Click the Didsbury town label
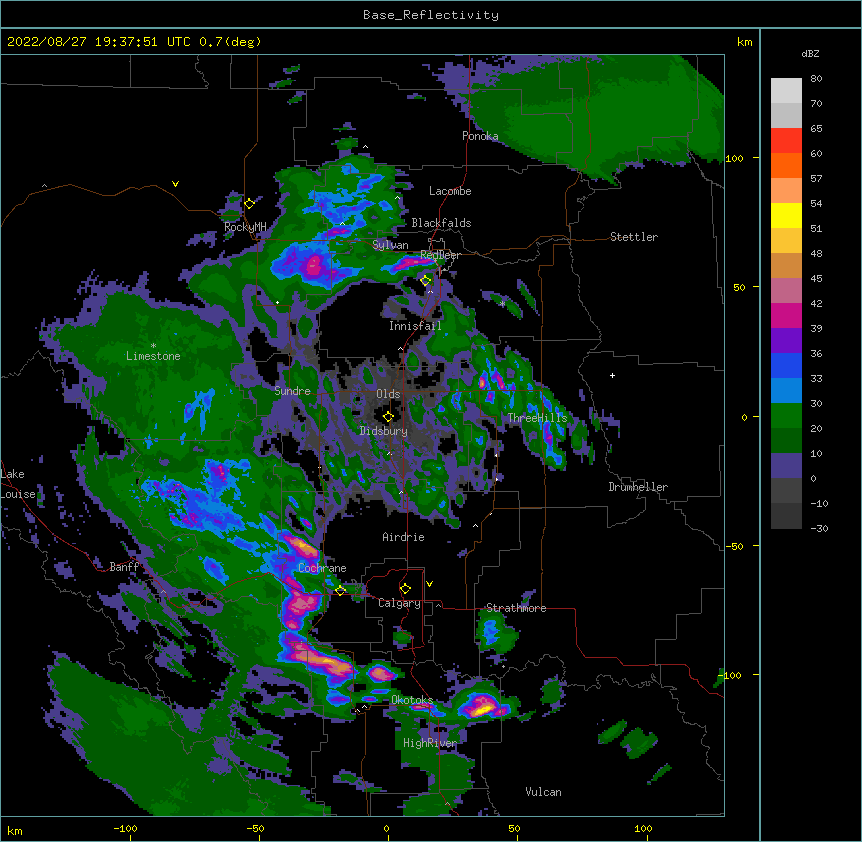 pos(384,431)
